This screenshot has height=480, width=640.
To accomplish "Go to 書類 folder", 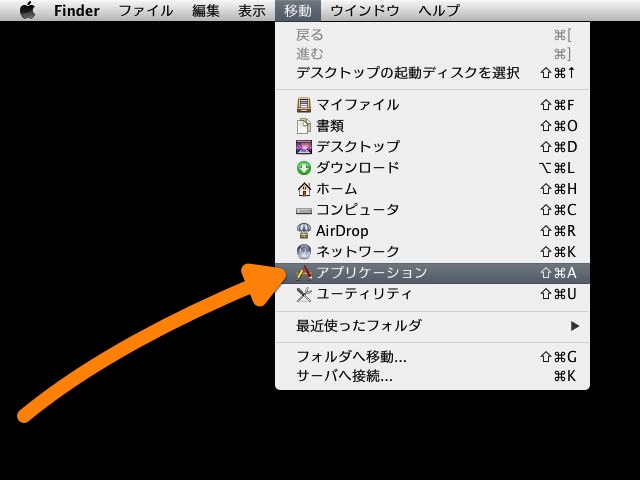I will click(x=433, y=126).
